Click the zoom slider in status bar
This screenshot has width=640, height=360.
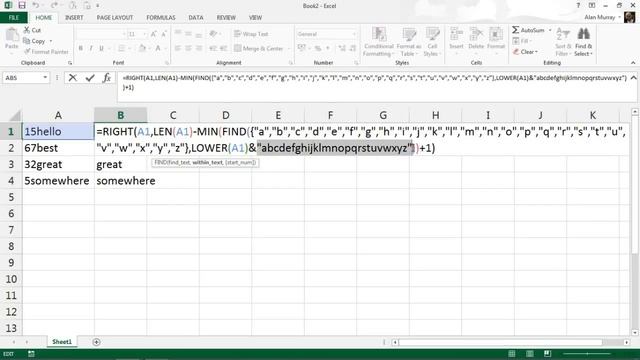(587, 354)
